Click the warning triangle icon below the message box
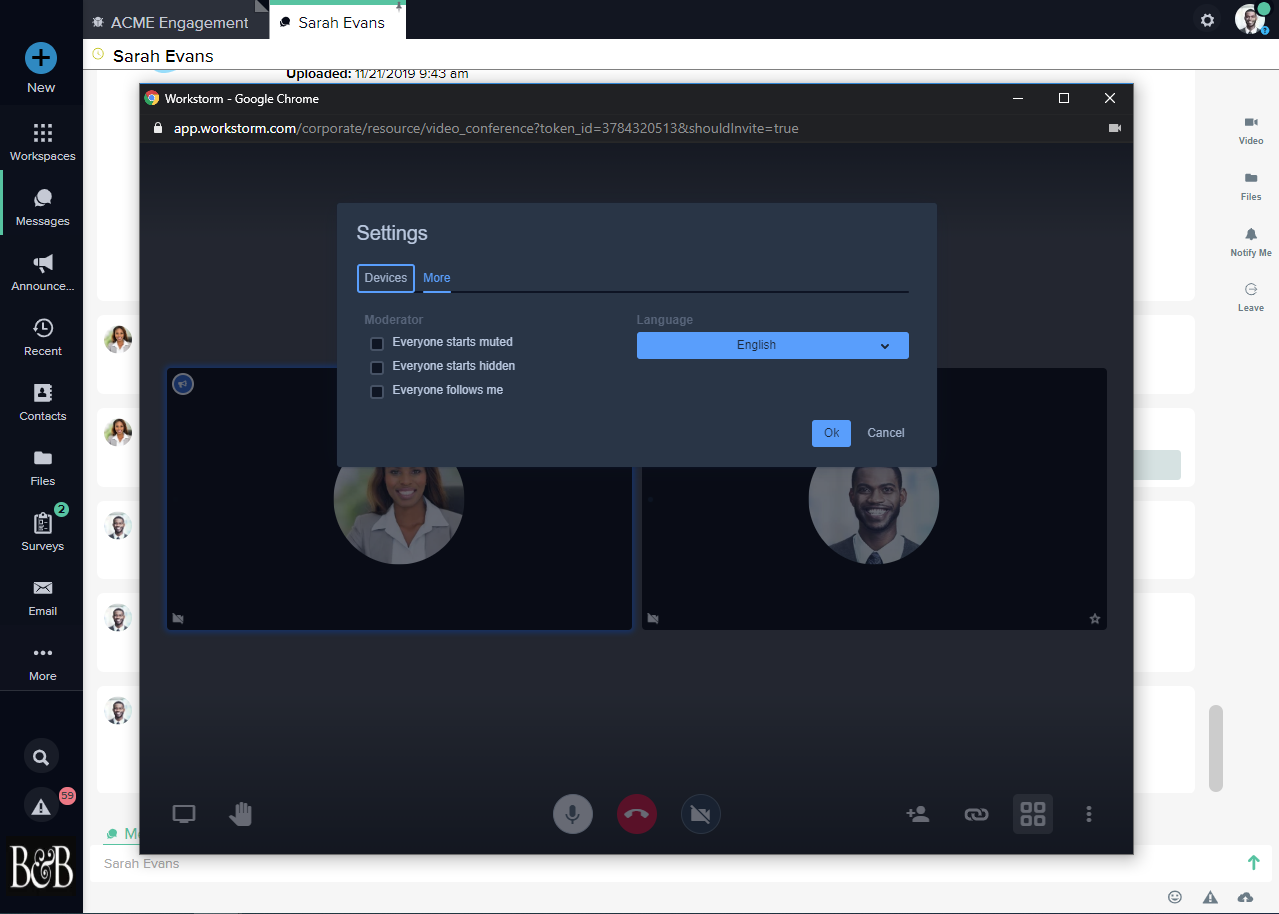This screenshot has width=1279, height=914. click(x=1210, y=897)
